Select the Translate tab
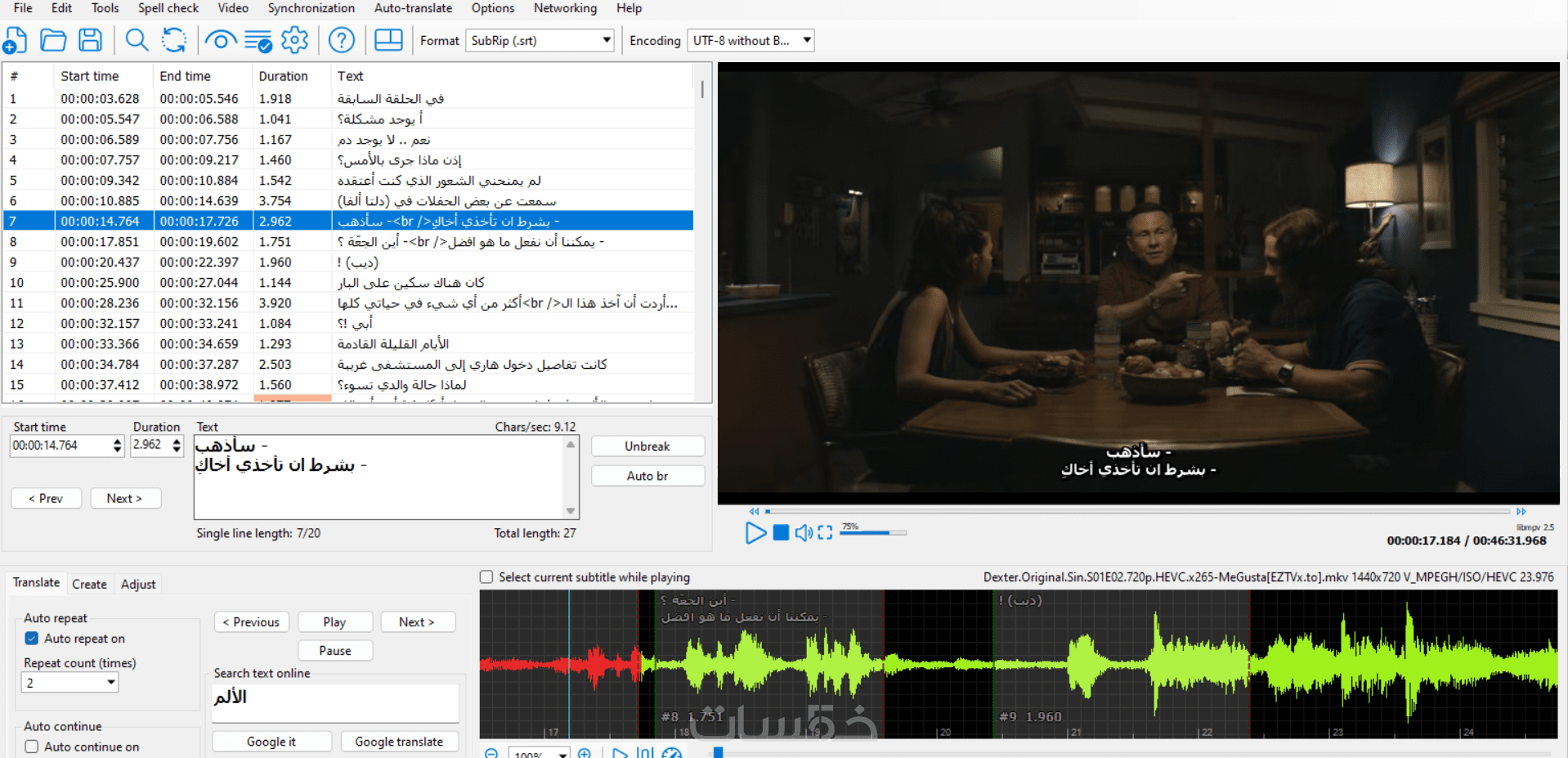This screenshot has height=758, width=1568. [36, 582]
